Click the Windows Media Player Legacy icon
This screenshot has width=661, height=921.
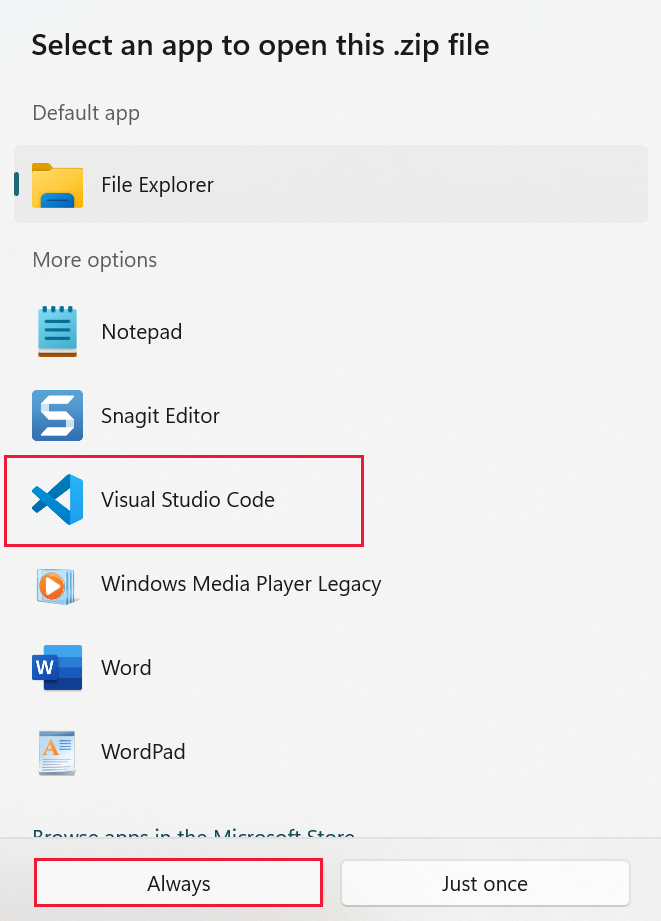58,584
